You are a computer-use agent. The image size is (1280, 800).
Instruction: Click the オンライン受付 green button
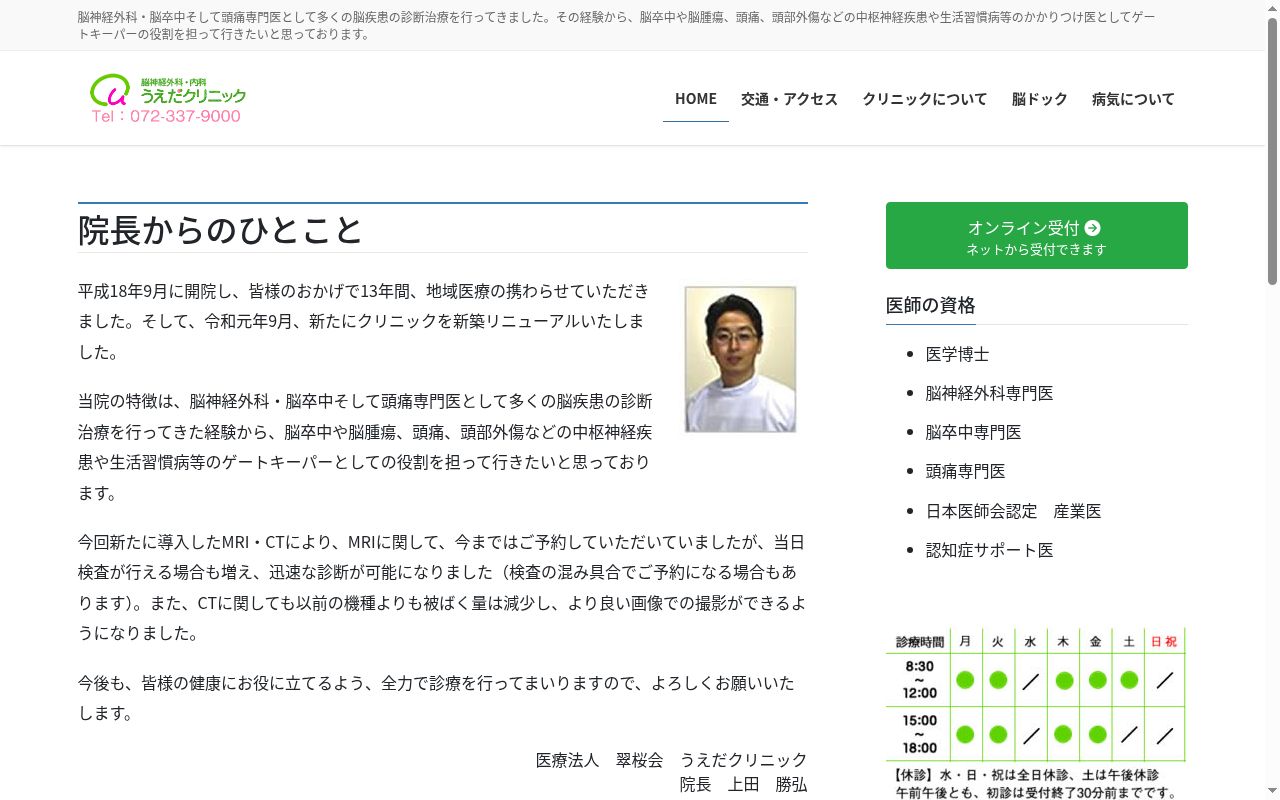tap(1037, 236)
